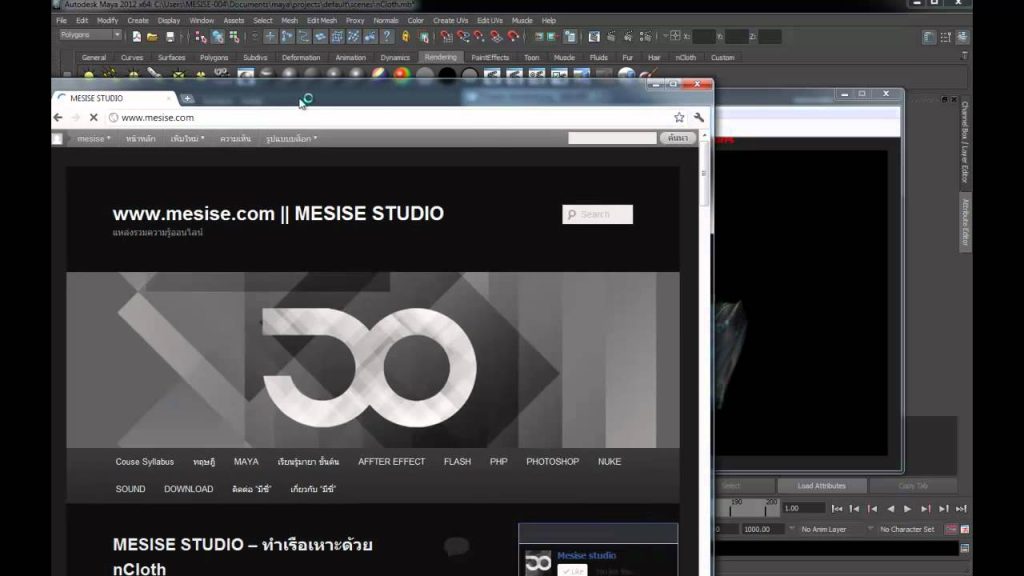Click Maya's Save Scene floppy icon
The image size is (1024, 576).
pos(170,37)
